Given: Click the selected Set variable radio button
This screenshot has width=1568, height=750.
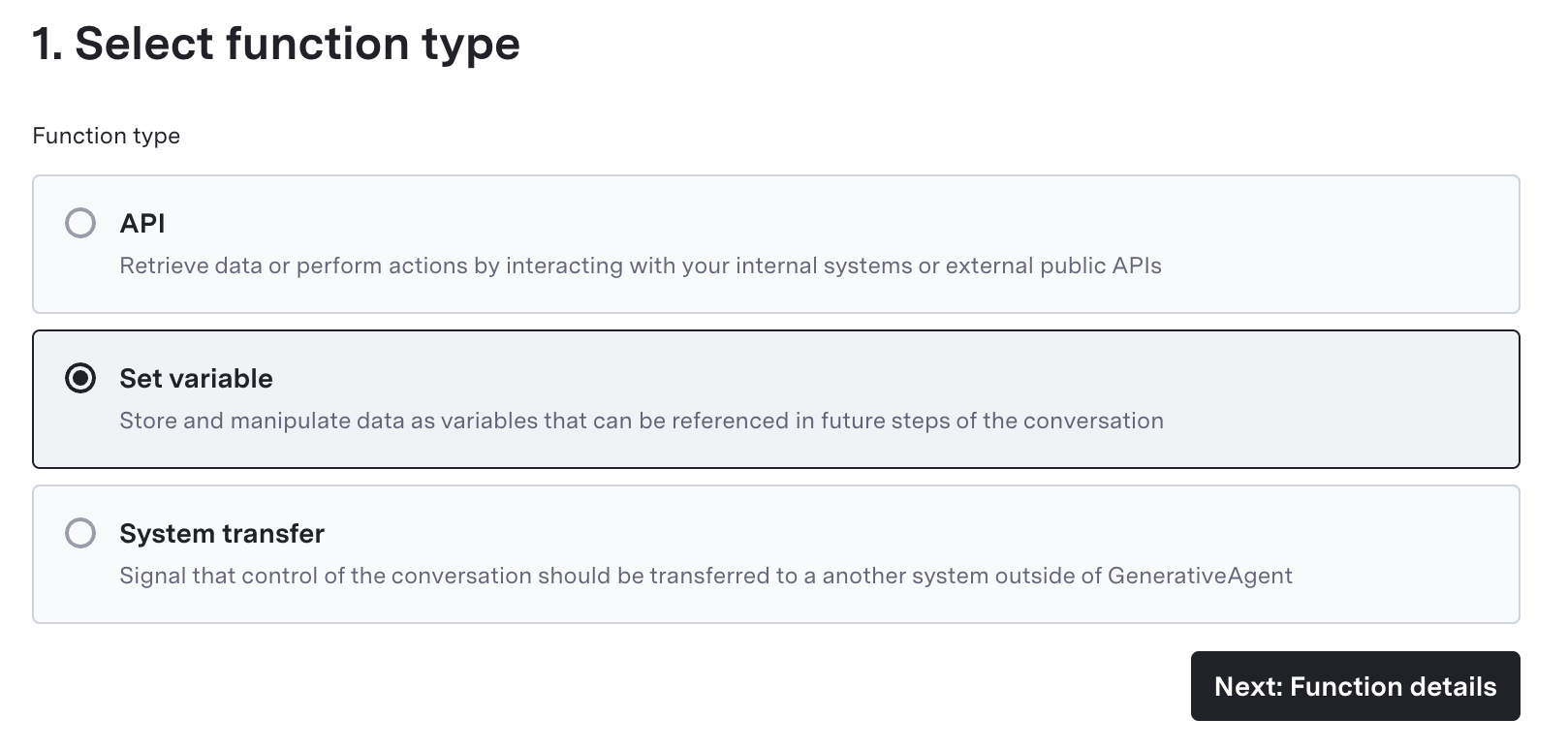Looking at the screenshot, I should click(x=80, y=378).
